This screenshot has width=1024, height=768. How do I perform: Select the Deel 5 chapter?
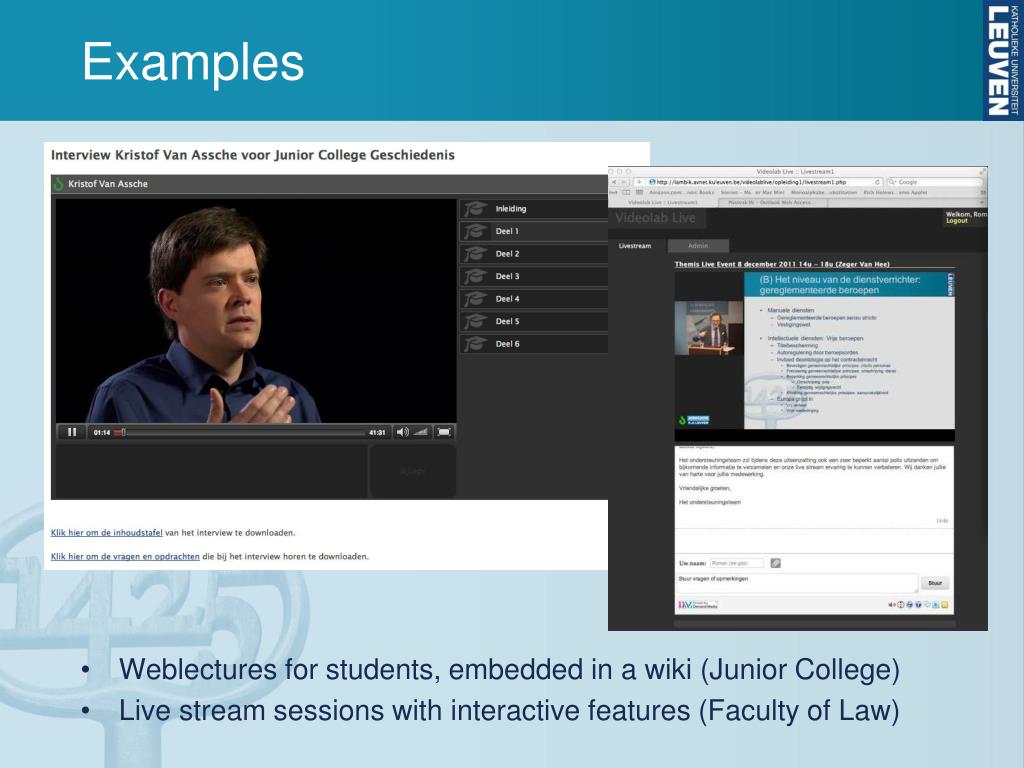534,321
